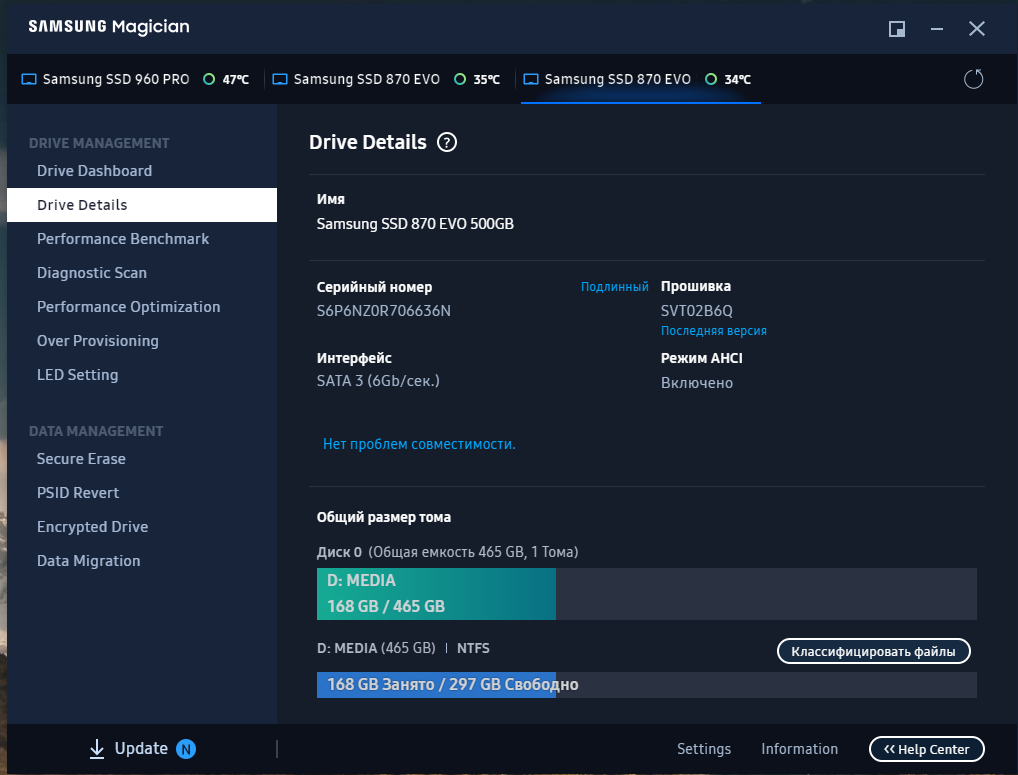Screen dimensions: 1018x775
Task: Click the Drive Details help question mark icon
Action: pos(447,142)
